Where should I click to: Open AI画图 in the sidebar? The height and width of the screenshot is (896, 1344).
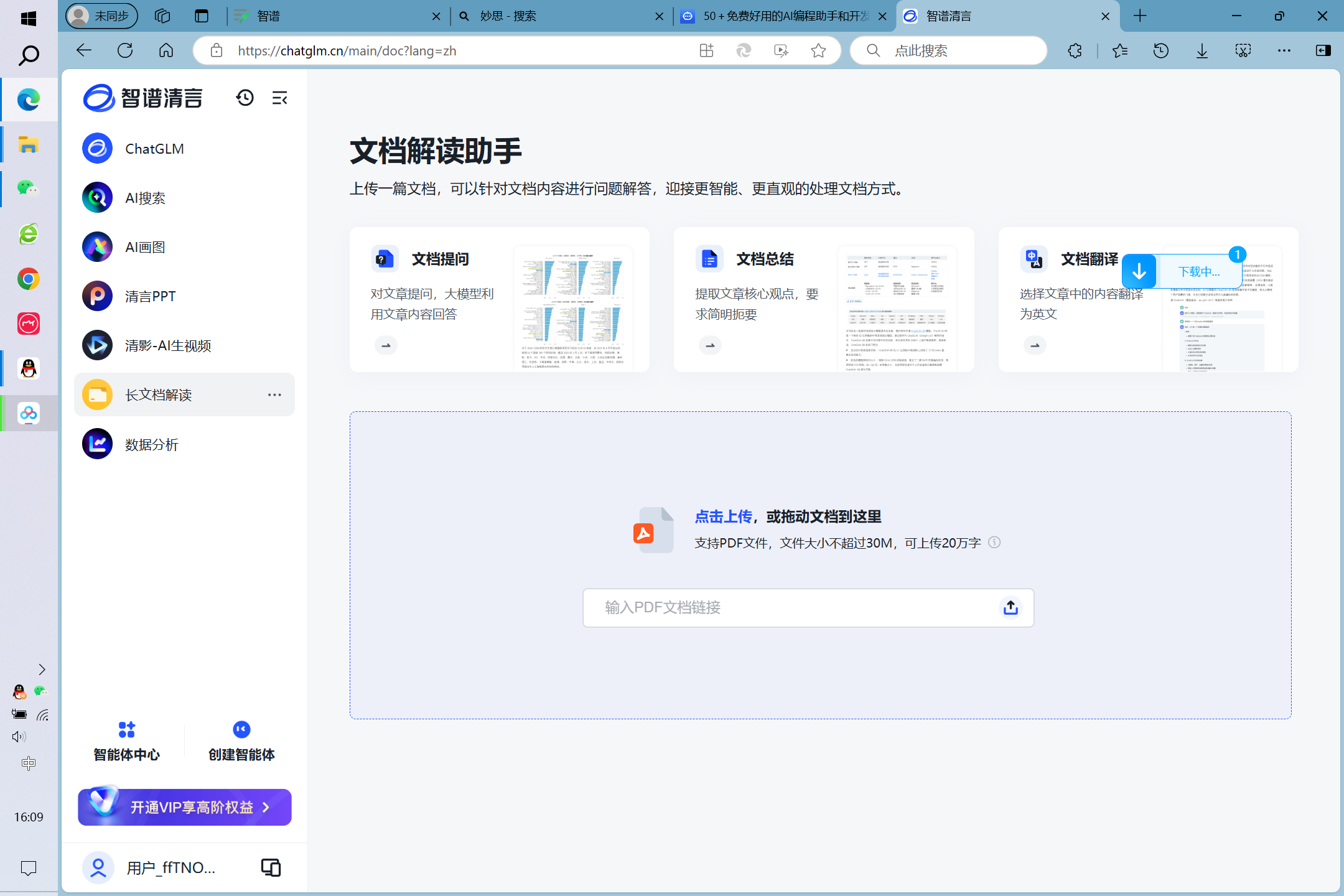[x=184, y=247]
